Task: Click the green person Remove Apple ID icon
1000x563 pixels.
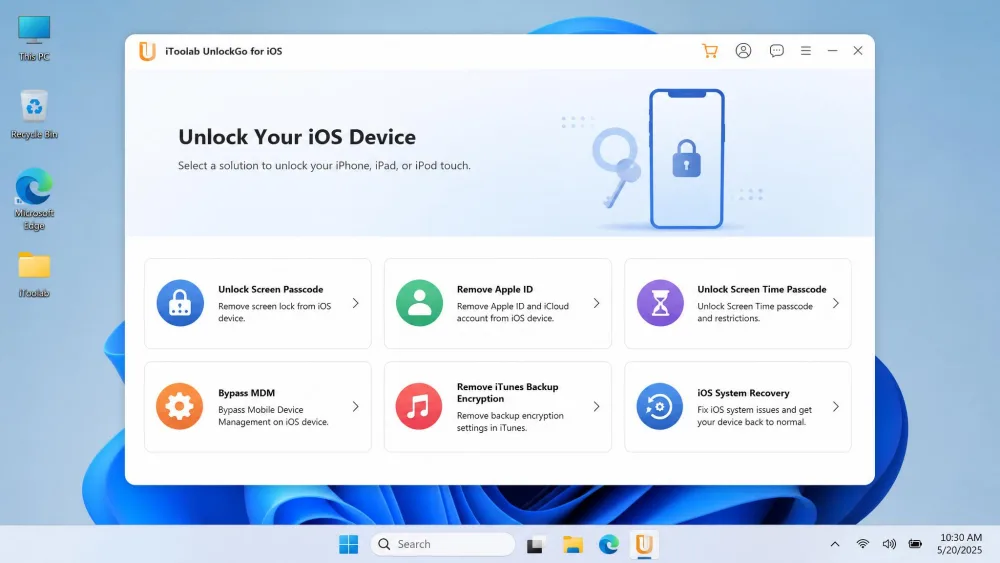Action: click(419, 303)
